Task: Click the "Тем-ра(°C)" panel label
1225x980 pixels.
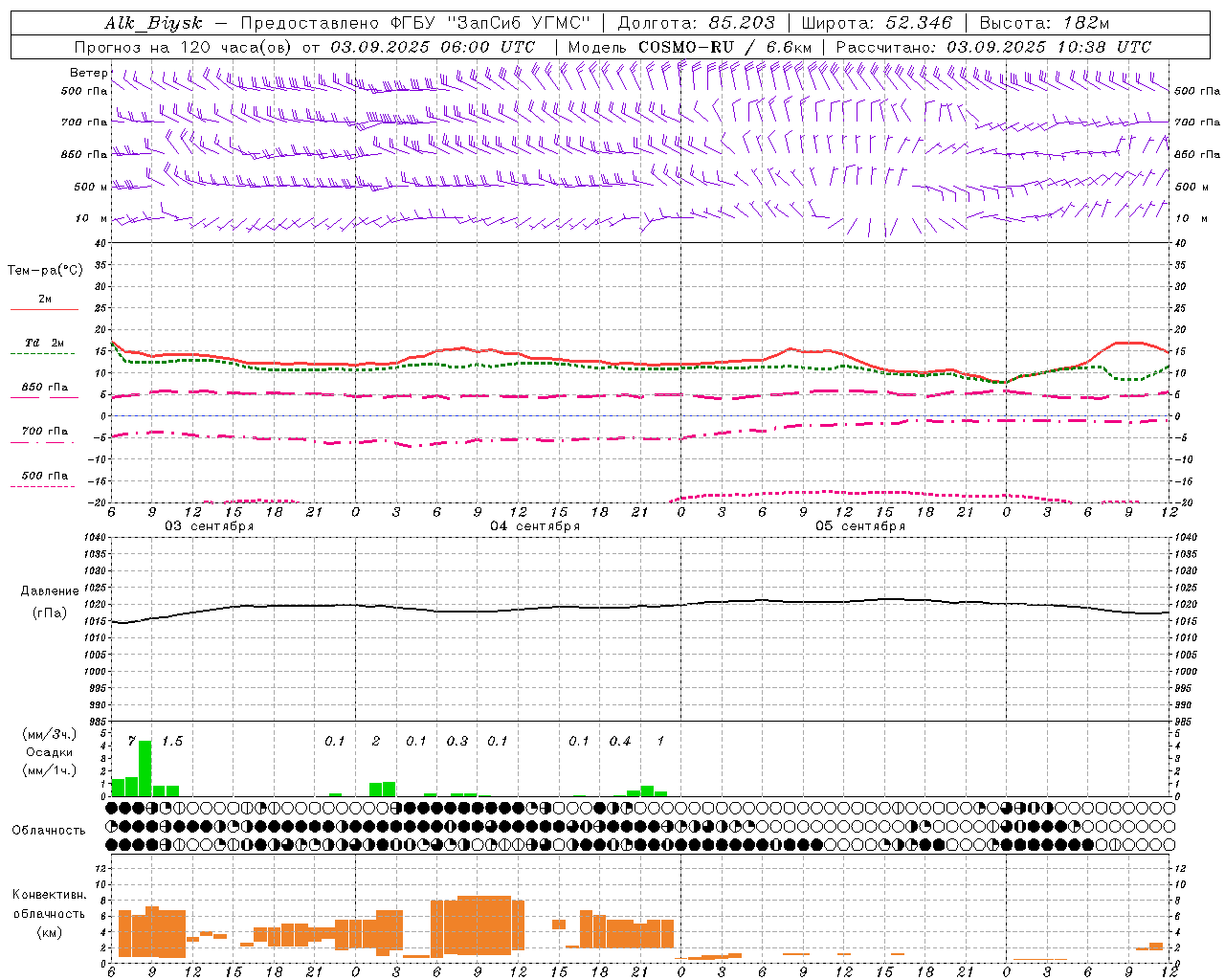Action: (45, 270)
